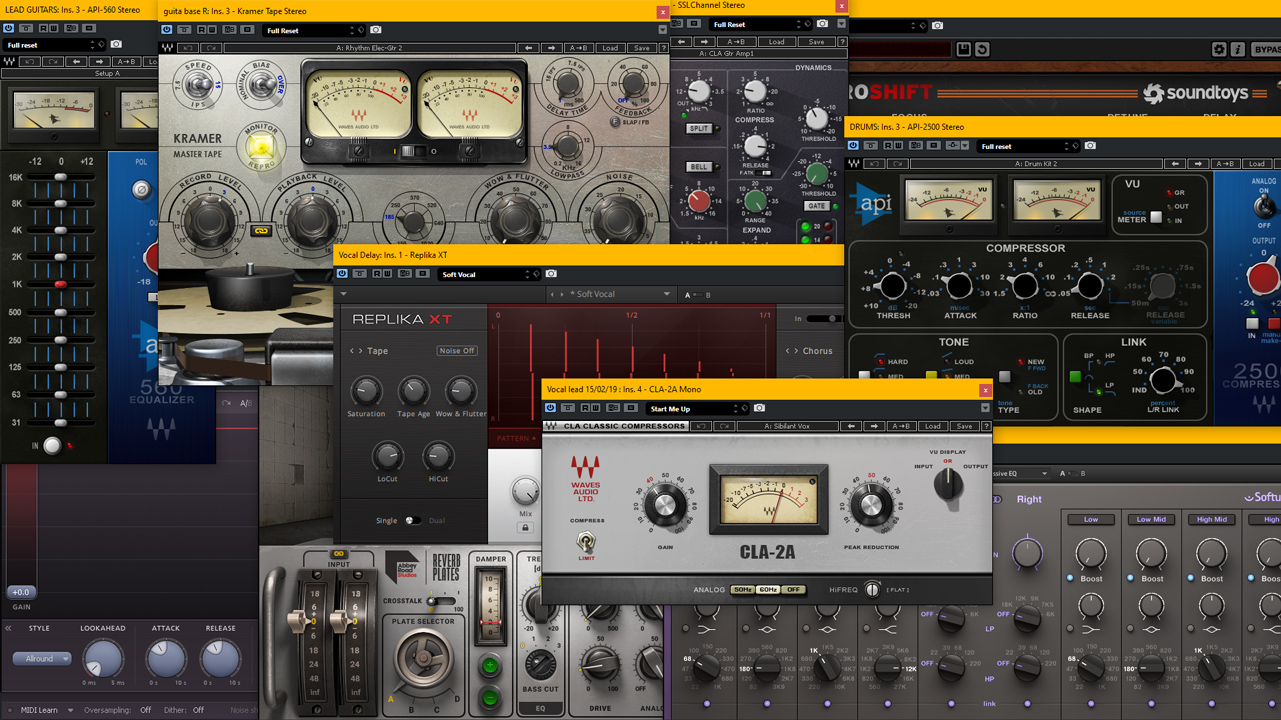
Task: Click redo arrow in CLA-2A Waves toolbar
Action: click(722, 426)
